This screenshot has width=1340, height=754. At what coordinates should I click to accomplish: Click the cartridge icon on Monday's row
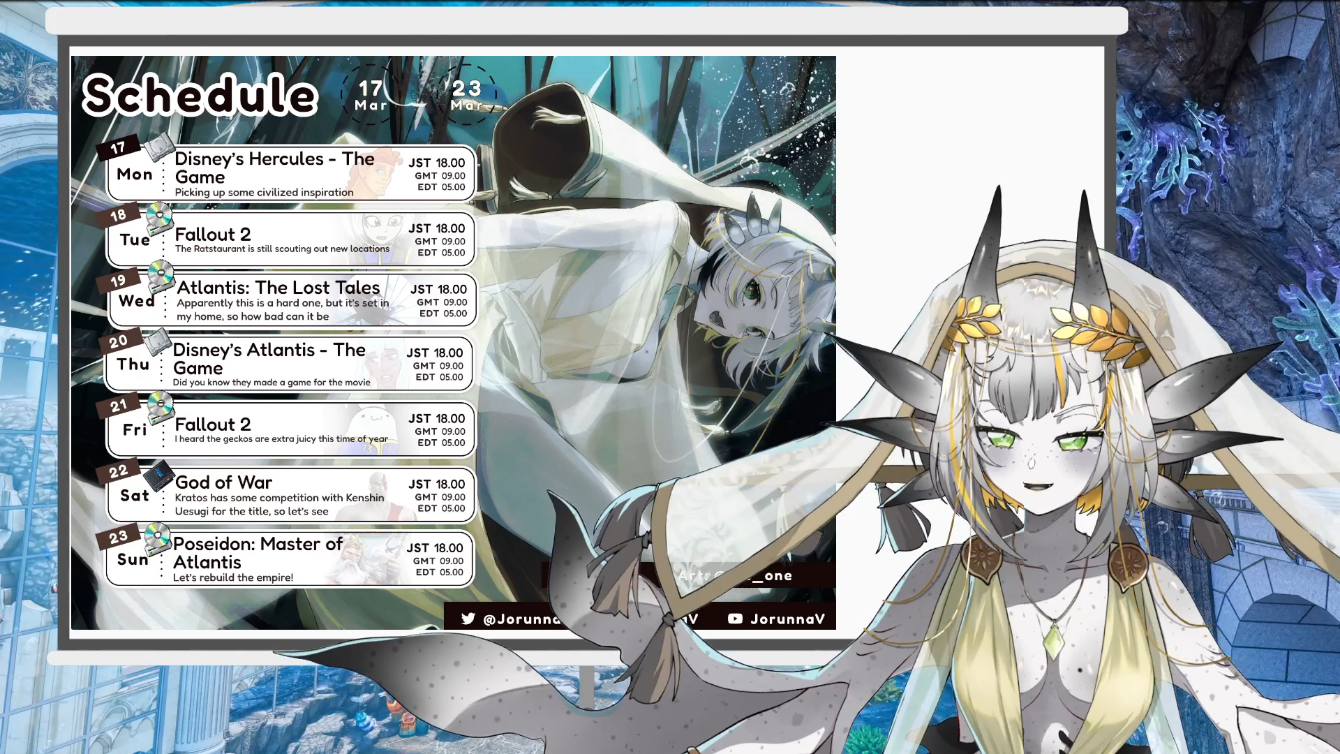(159, 148)
